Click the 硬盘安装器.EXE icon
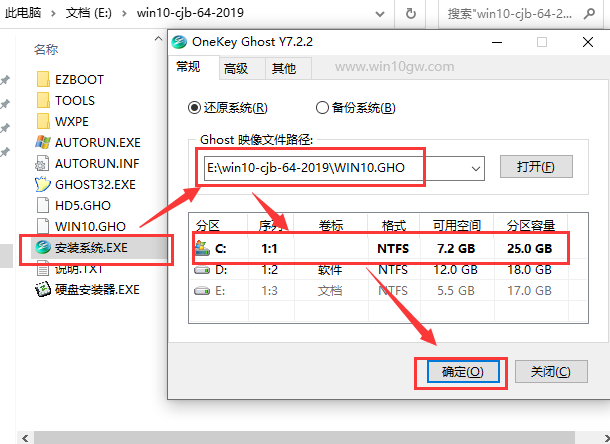 (x=43, y=290)
